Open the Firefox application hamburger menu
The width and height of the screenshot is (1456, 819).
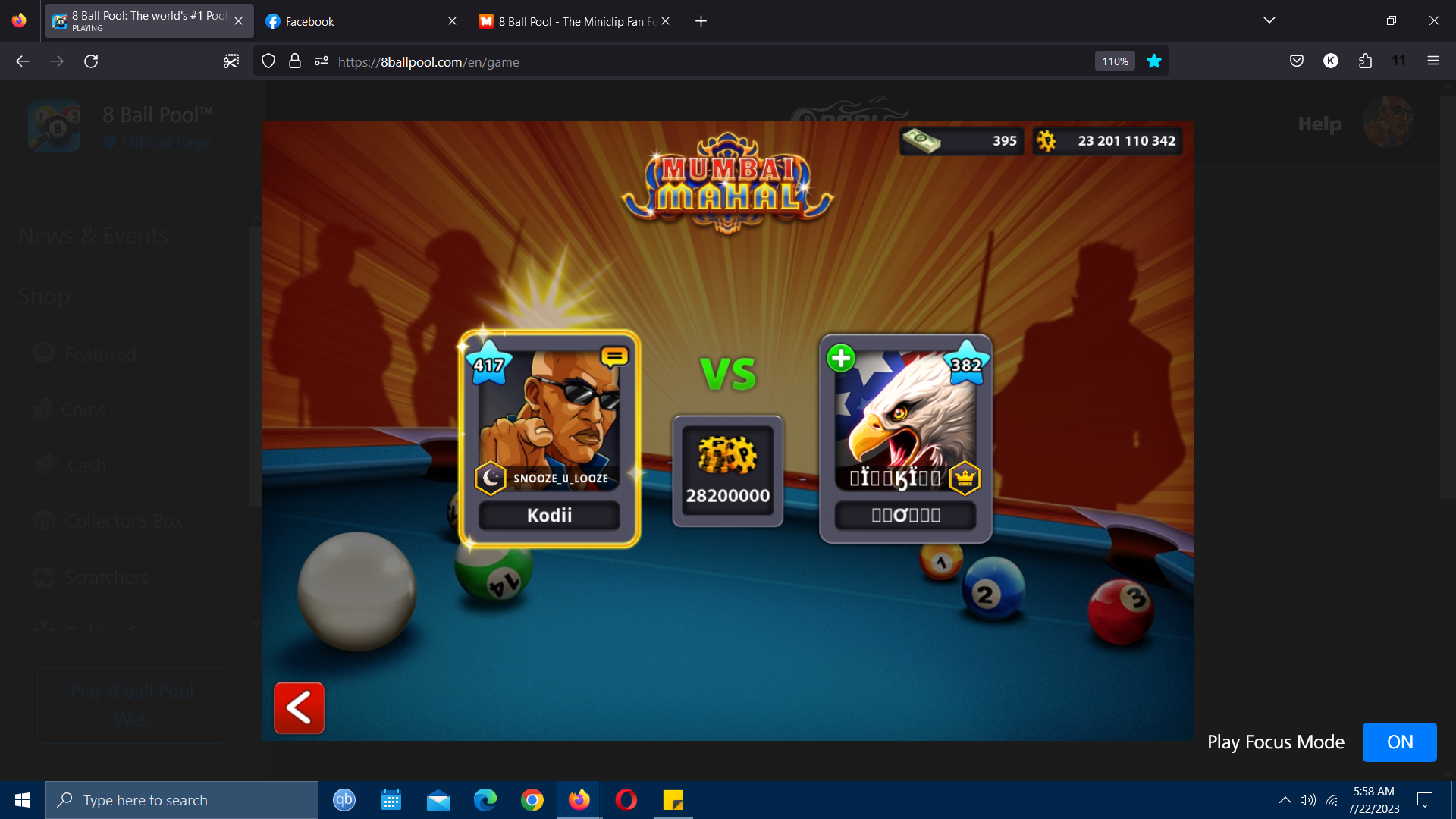[x=1433, y=61]
